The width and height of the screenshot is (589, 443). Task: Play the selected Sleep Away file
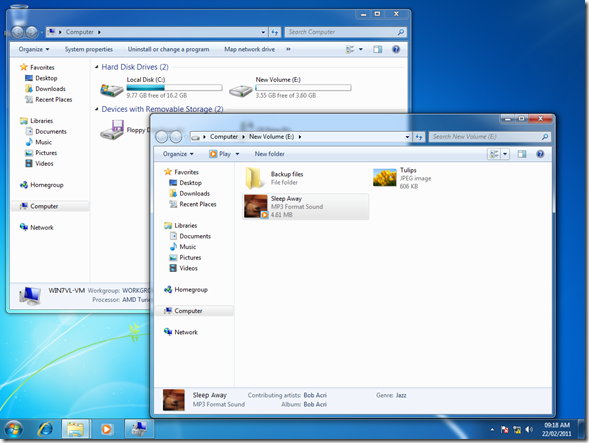220,154
